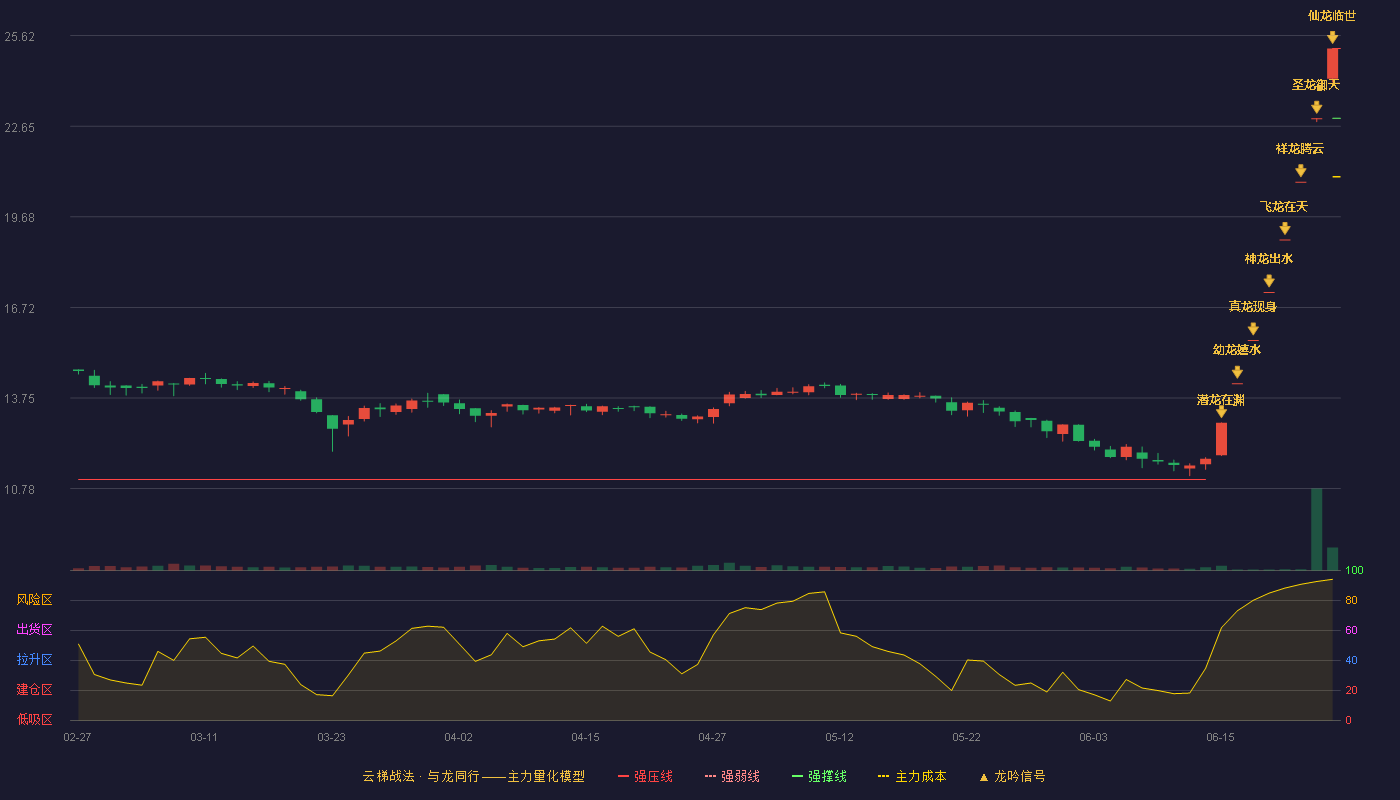Image resolution: width=1400 pixels, height=800 pixels.
Task: Click the triangle icon beside 龙吟信号
Action: click(x=984, y=777)
